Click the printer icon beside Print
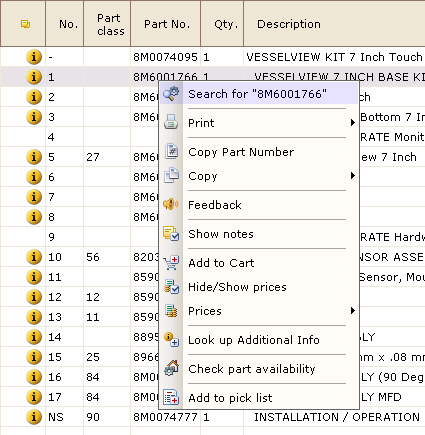 [171, 122]
